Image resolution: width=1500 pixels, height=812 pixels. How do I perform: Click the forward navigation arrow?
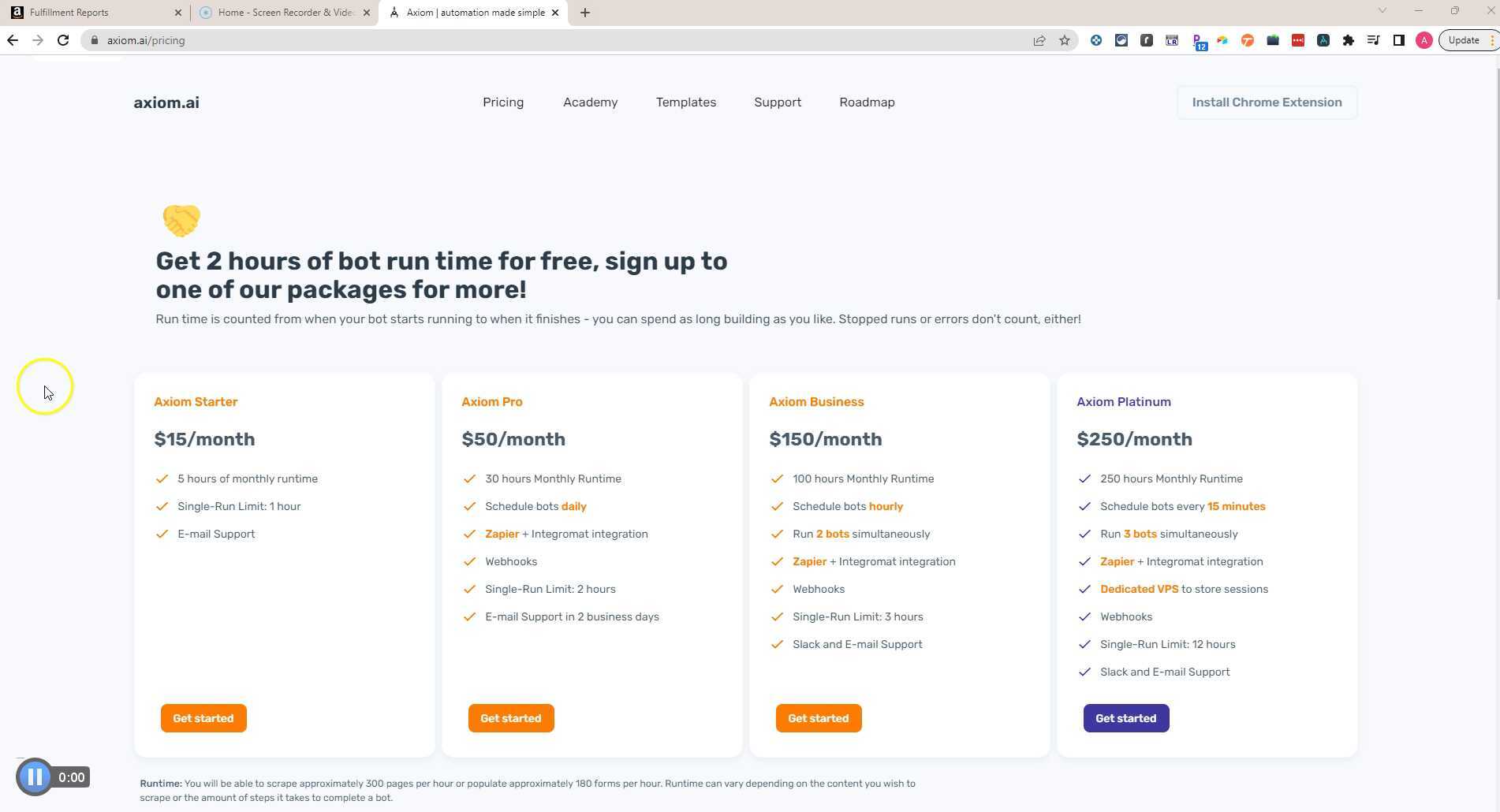[38, 40]
